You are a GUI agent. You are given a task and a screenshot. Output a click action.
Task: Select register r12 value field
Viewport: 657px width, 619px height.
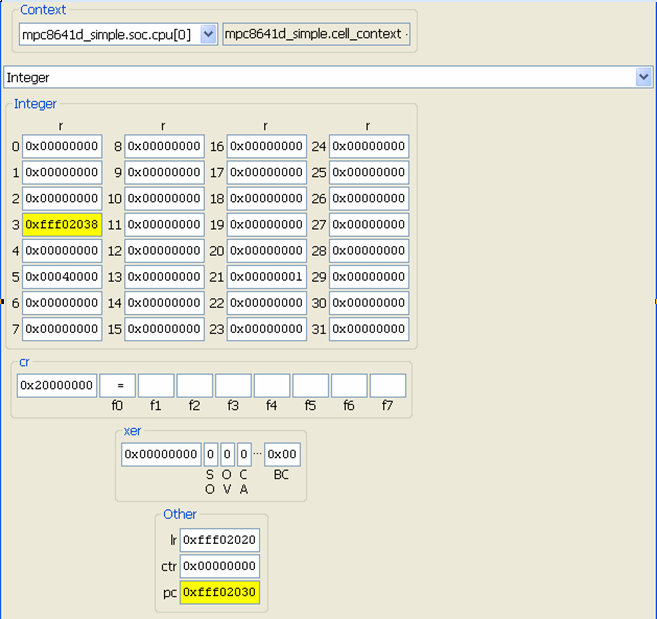(164, 251)
